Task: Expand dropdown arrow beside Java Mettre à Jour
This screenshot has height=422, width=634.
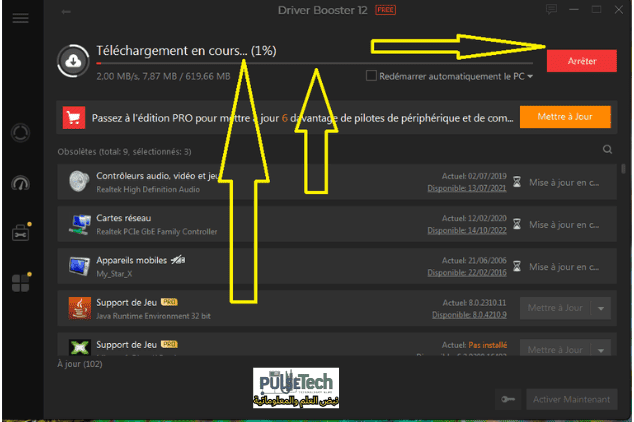Action: click(601, 308)
